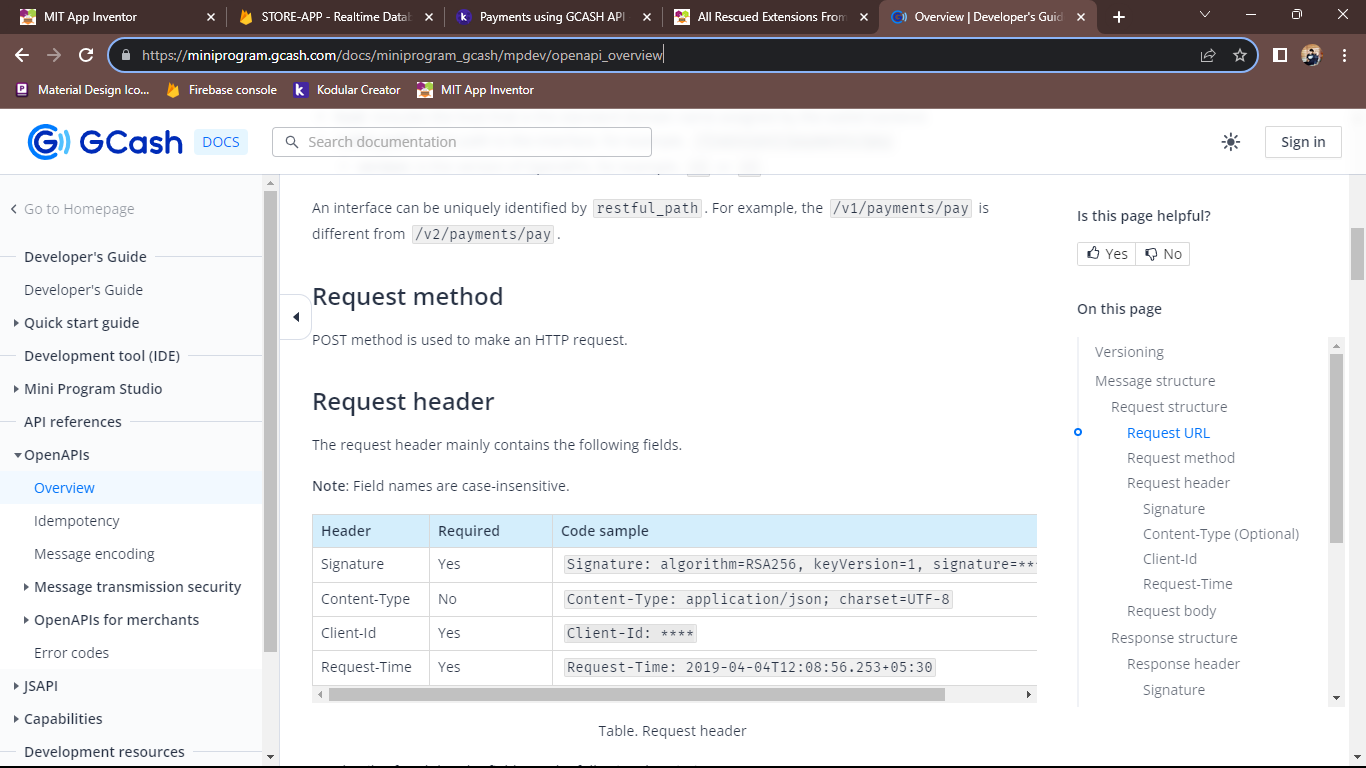Open the Firebase console bookmark

[222, 90]
